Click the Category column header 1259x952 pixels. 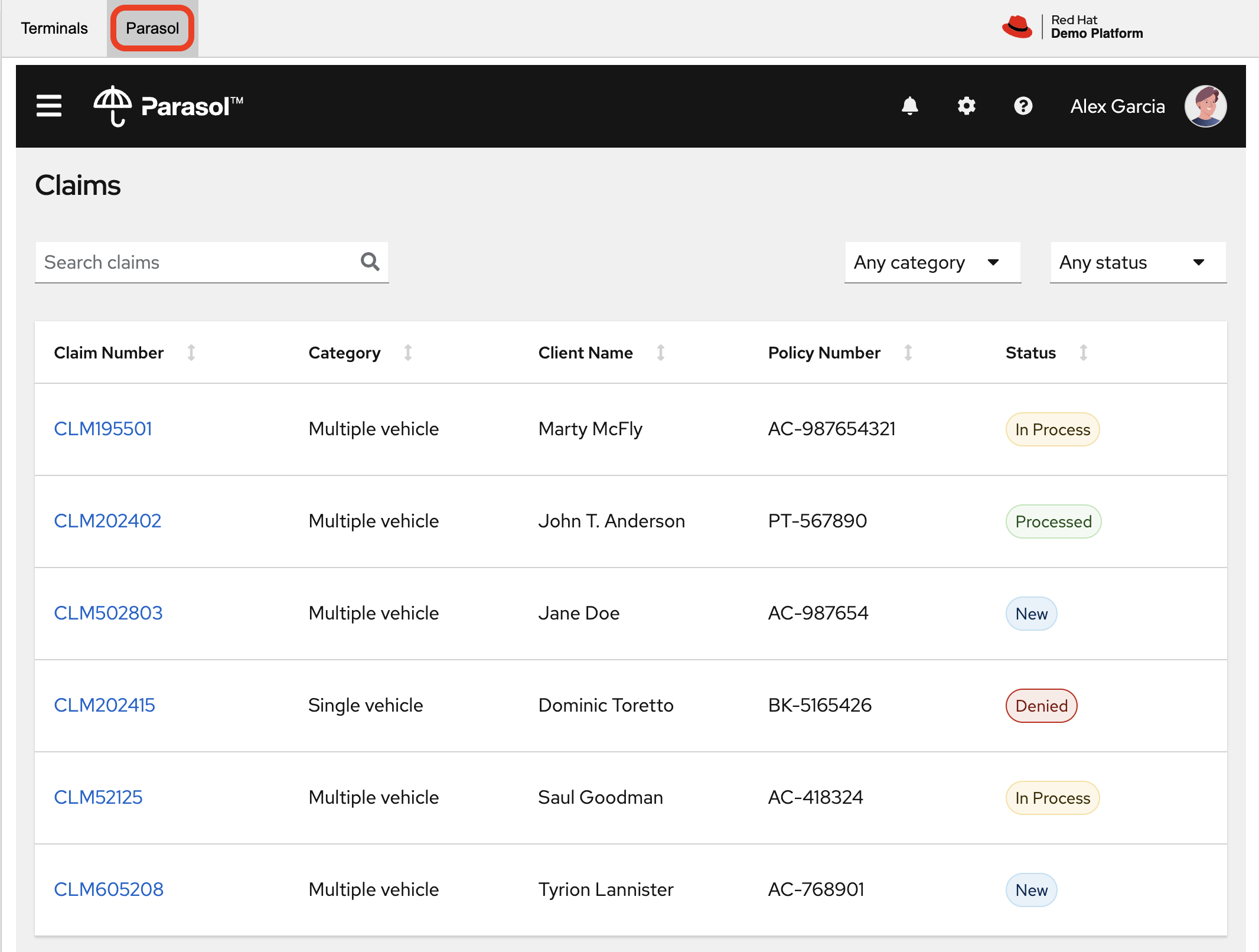click(x=344, y=353)
